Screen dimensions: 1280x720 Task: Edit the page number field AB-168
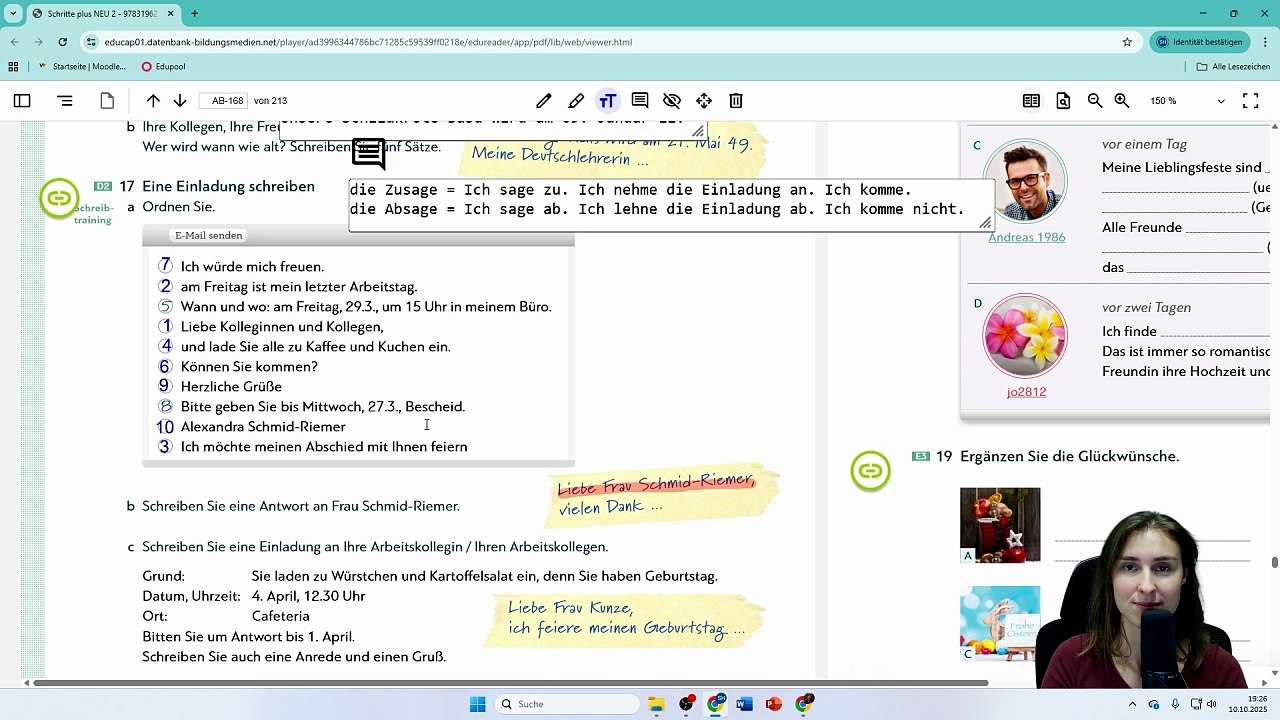[x=223, y=101]
